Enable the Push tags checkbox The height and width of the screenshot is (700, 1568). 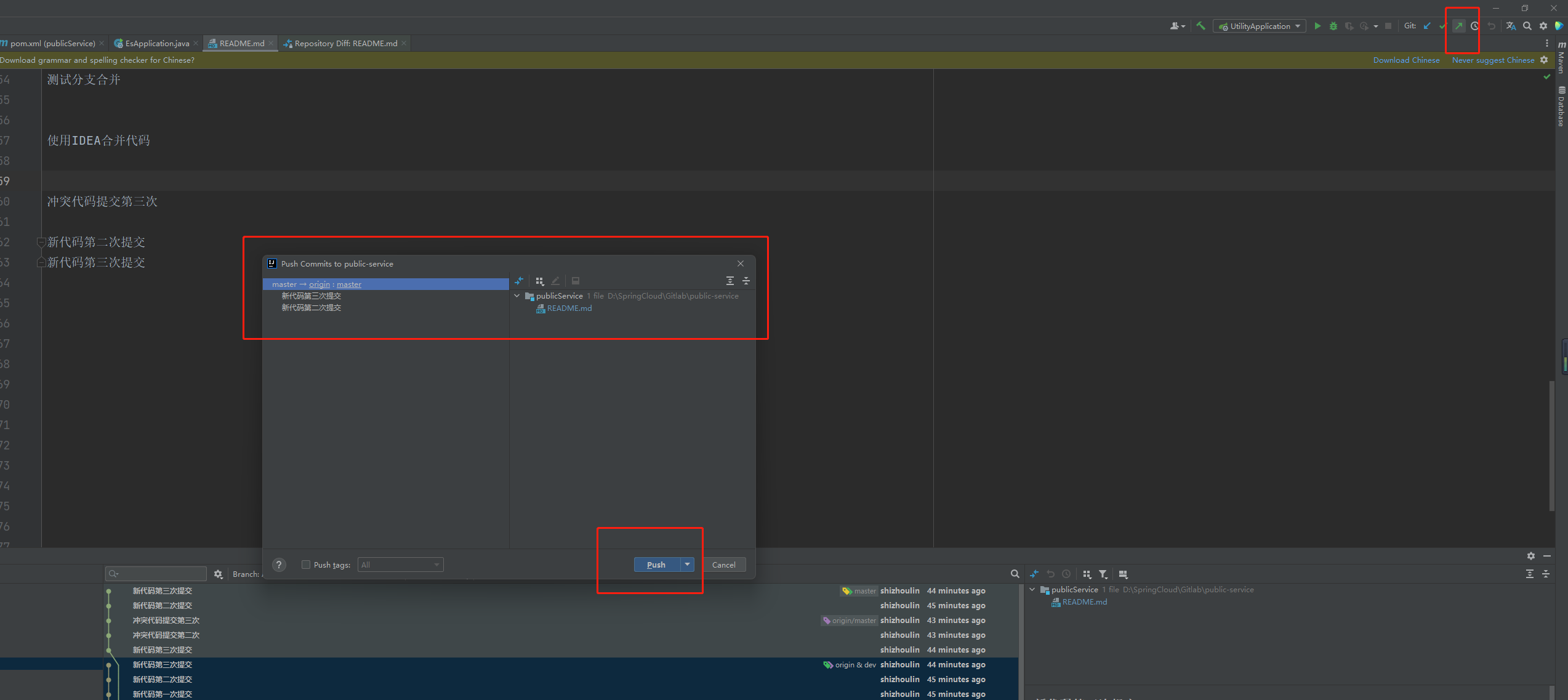click(306, 565)
